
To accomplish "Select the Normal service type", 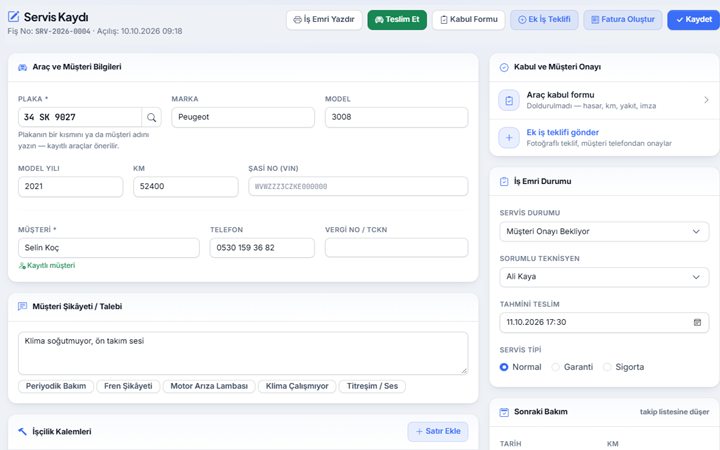I will (504, 367).
